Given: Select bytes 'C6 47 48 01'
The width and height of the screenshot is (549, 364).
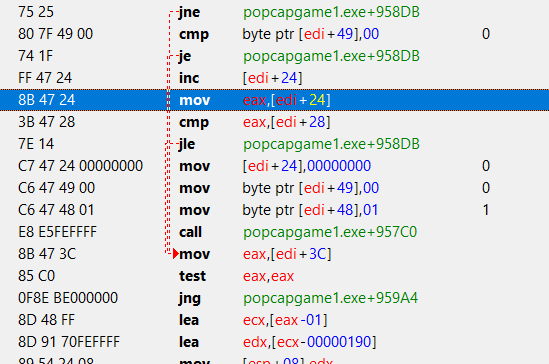Looking at the screenshot, I should (x=56, y=210).
